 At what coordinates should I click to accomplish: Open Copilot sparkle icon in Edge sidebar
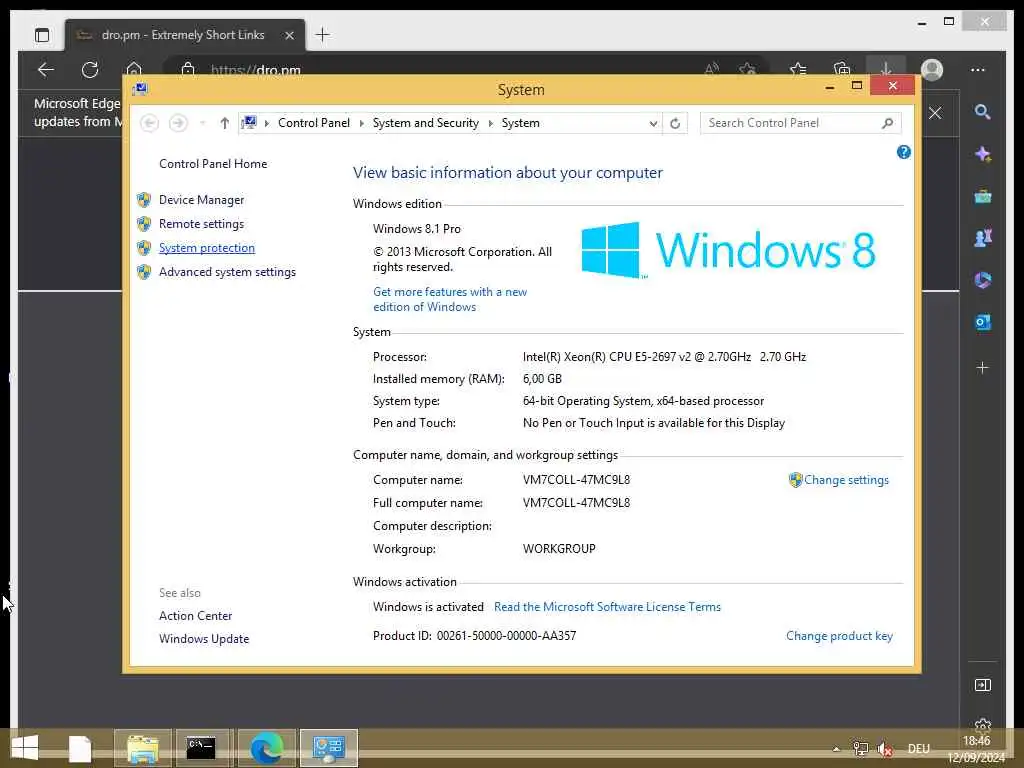coord(983,154)
